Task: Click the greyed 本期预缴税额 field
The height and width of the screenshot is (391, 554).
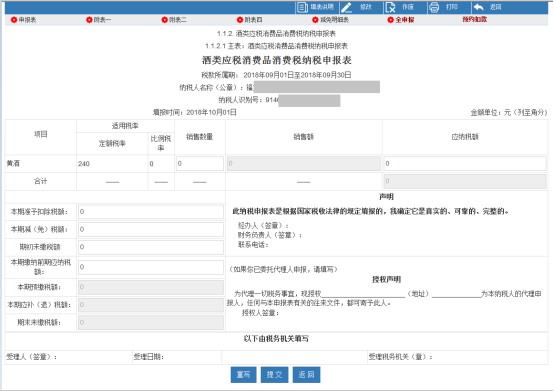Action: (151, 287)
